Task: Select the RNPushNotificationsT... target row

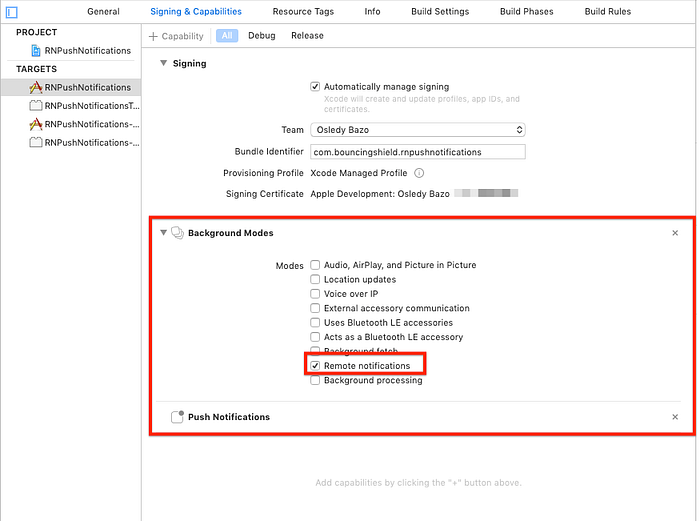Action: pyautogui.click(x=71, y=106)
